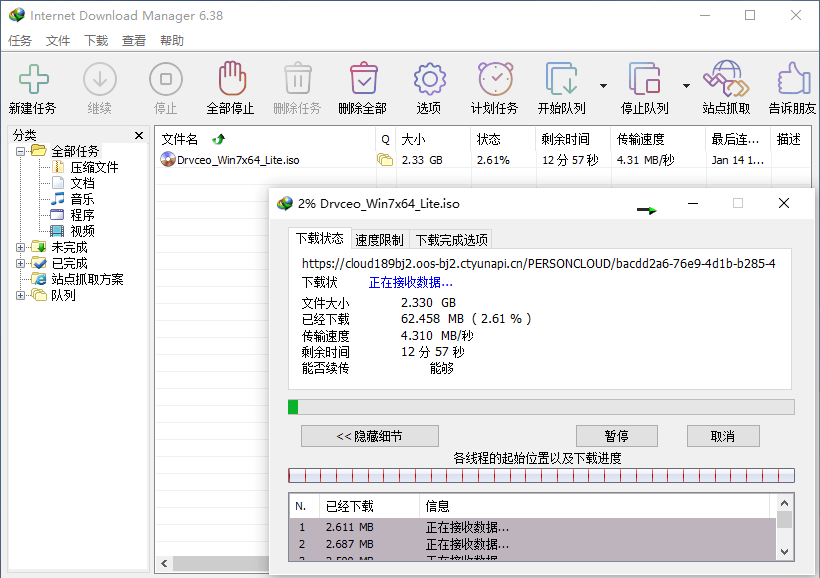The height and width of the screenshot is (578, 820).
Task: Click 信息 header in thread list
Action: [x=595, y=506]
